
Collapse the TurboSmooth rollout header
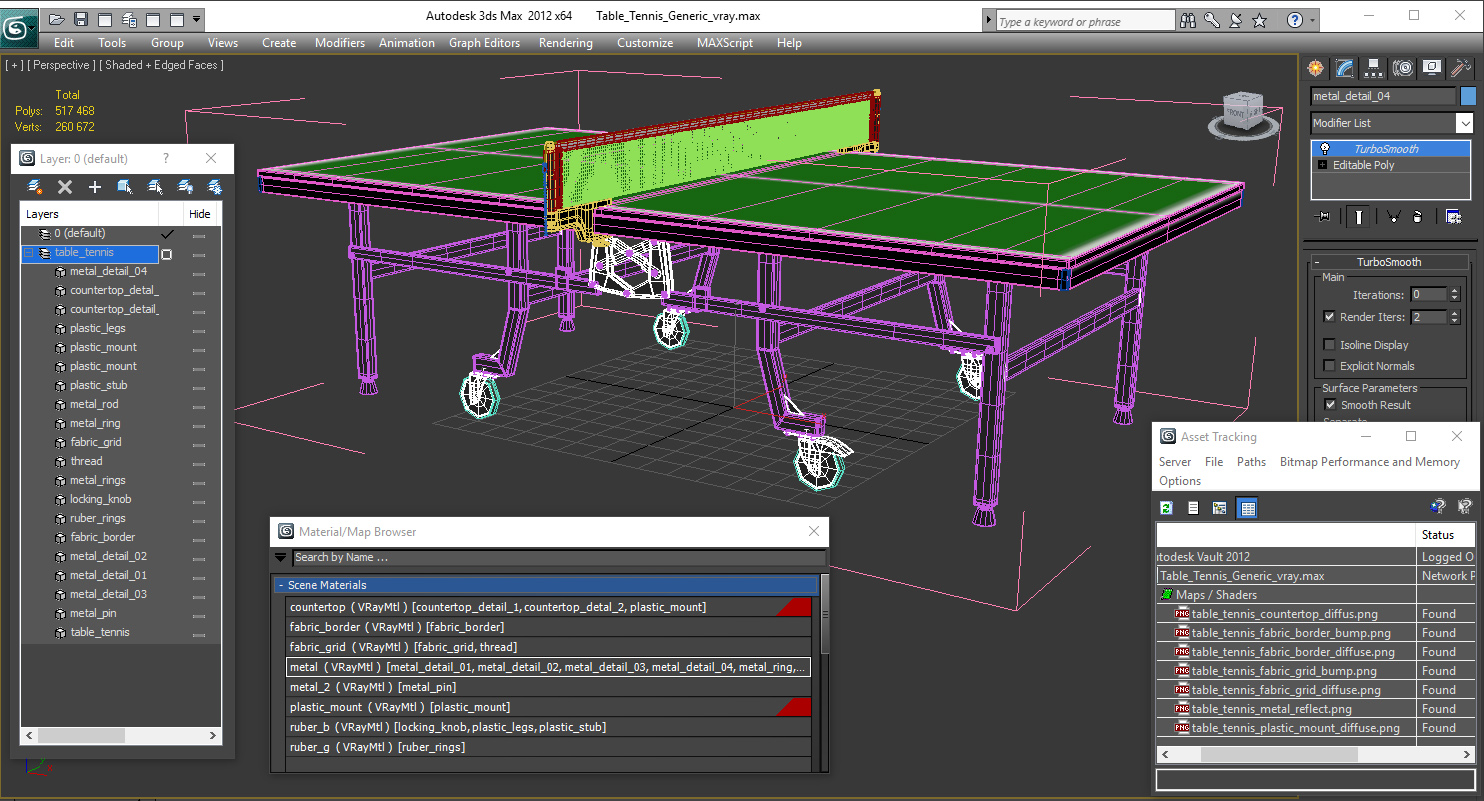click(x=1388, y=262)
